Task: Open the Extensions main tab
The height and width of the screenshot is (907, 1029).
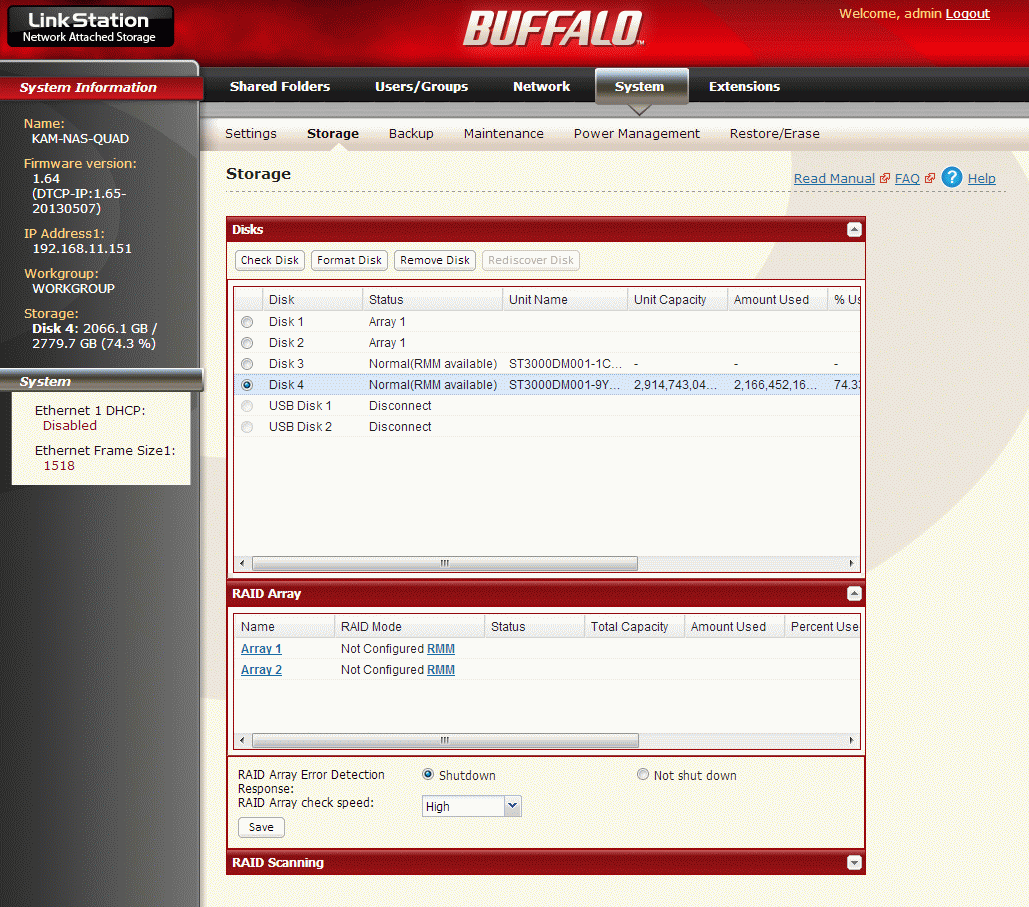Action: [744, 87]
